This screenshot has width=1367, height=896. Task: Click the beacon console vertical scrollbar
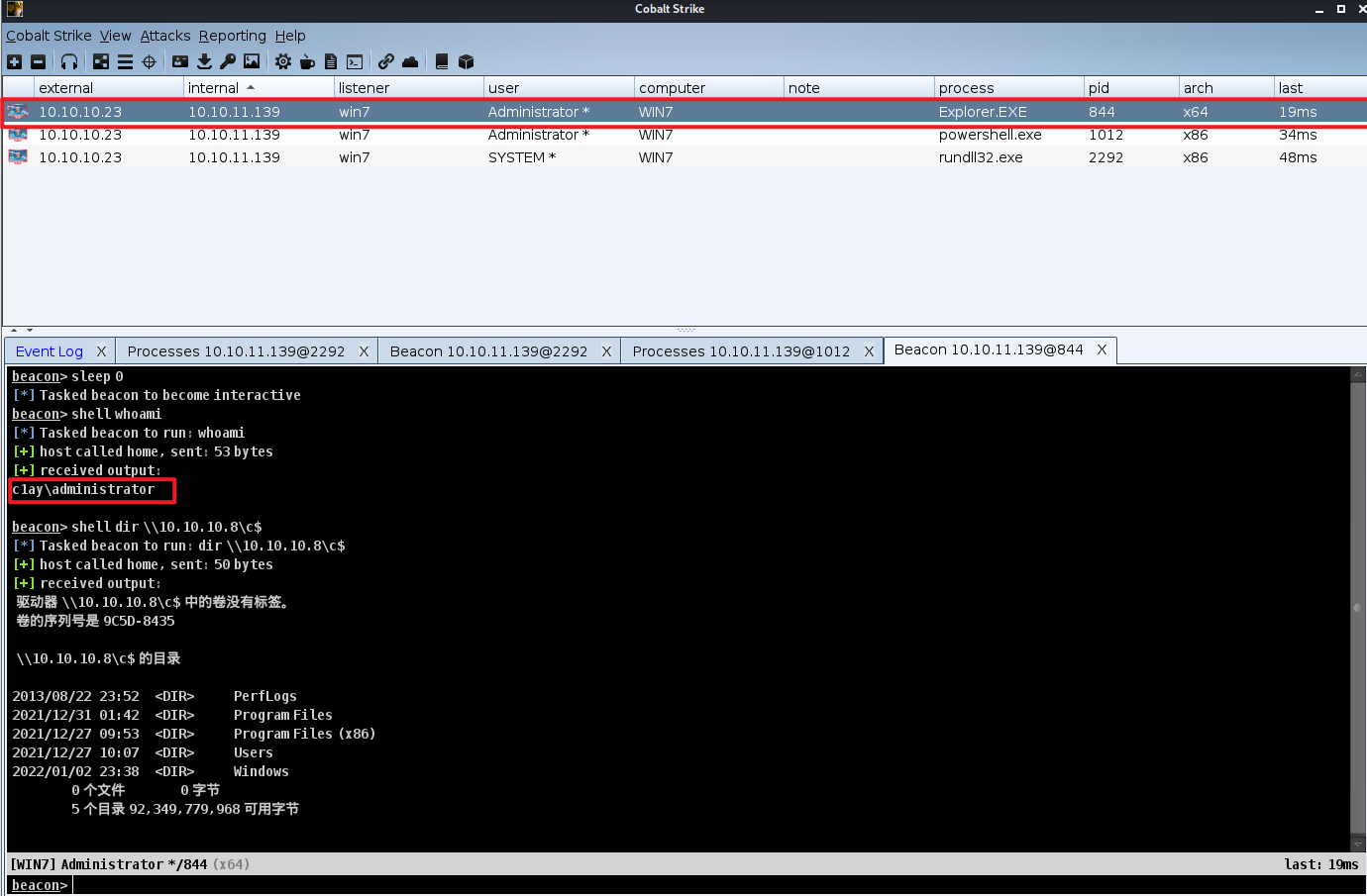pyautogui.click(x=1358, y=609)
